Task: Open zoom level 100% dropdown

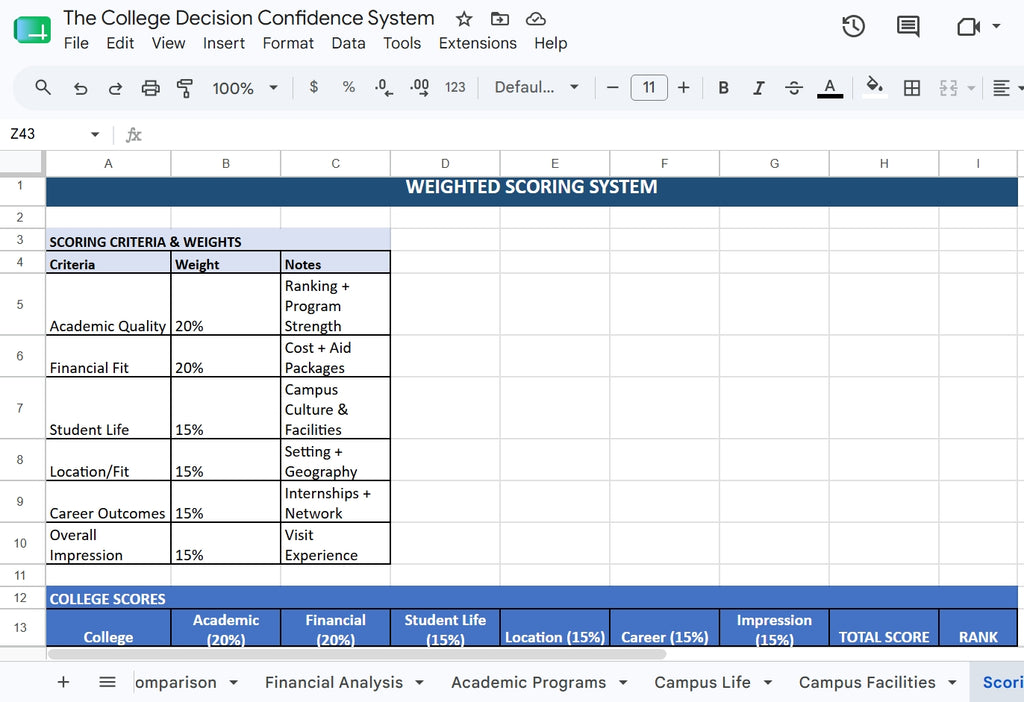Action: click(x=245, y=88)
